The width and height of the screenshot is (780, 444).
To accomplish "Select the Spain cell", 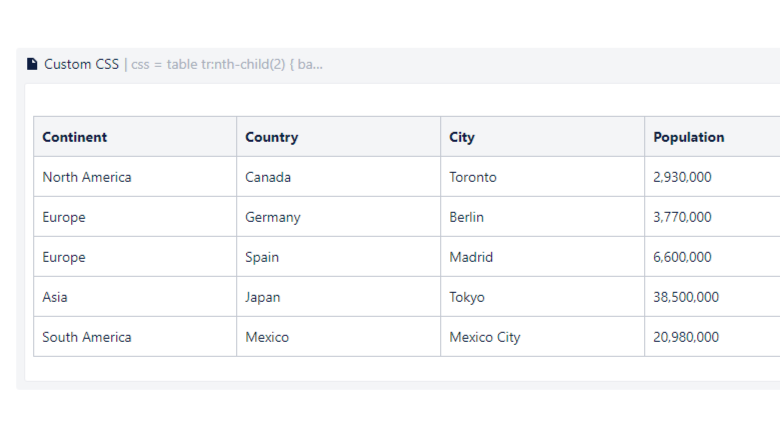I will point(262,257).
